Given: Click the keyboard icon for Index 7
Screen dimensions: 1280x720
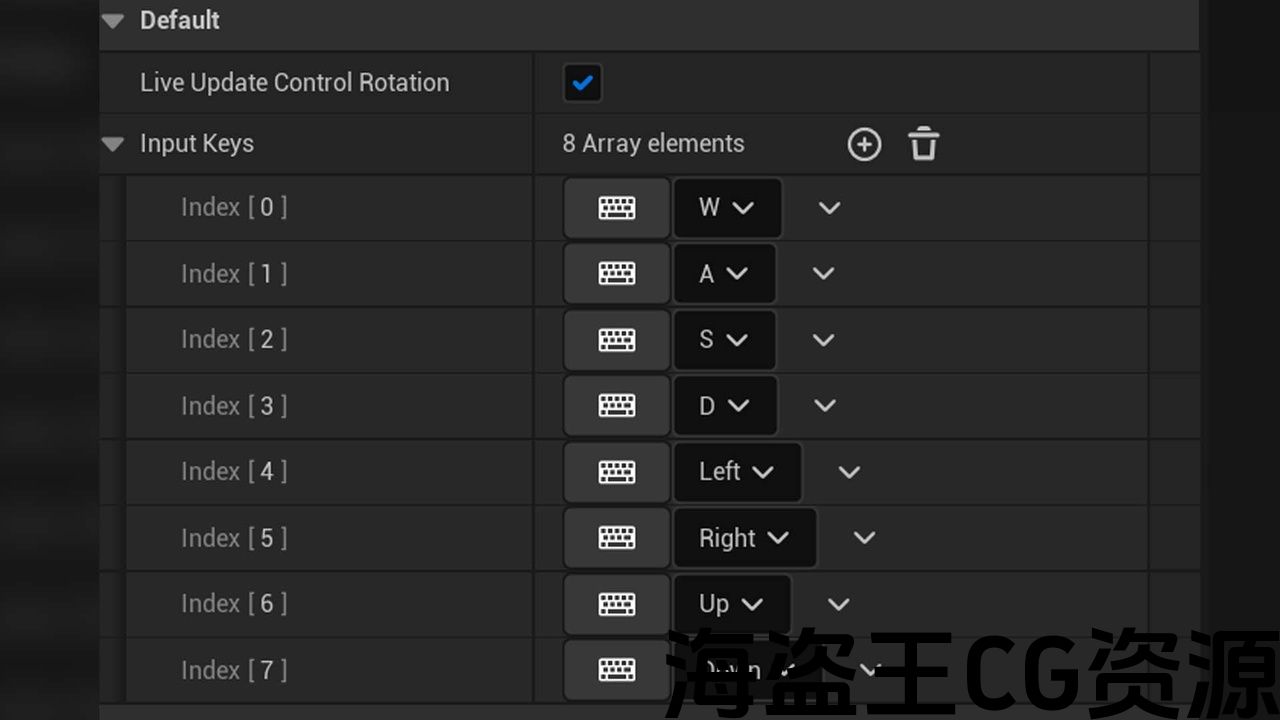Looking at the screenshot, I should [616, 670].
